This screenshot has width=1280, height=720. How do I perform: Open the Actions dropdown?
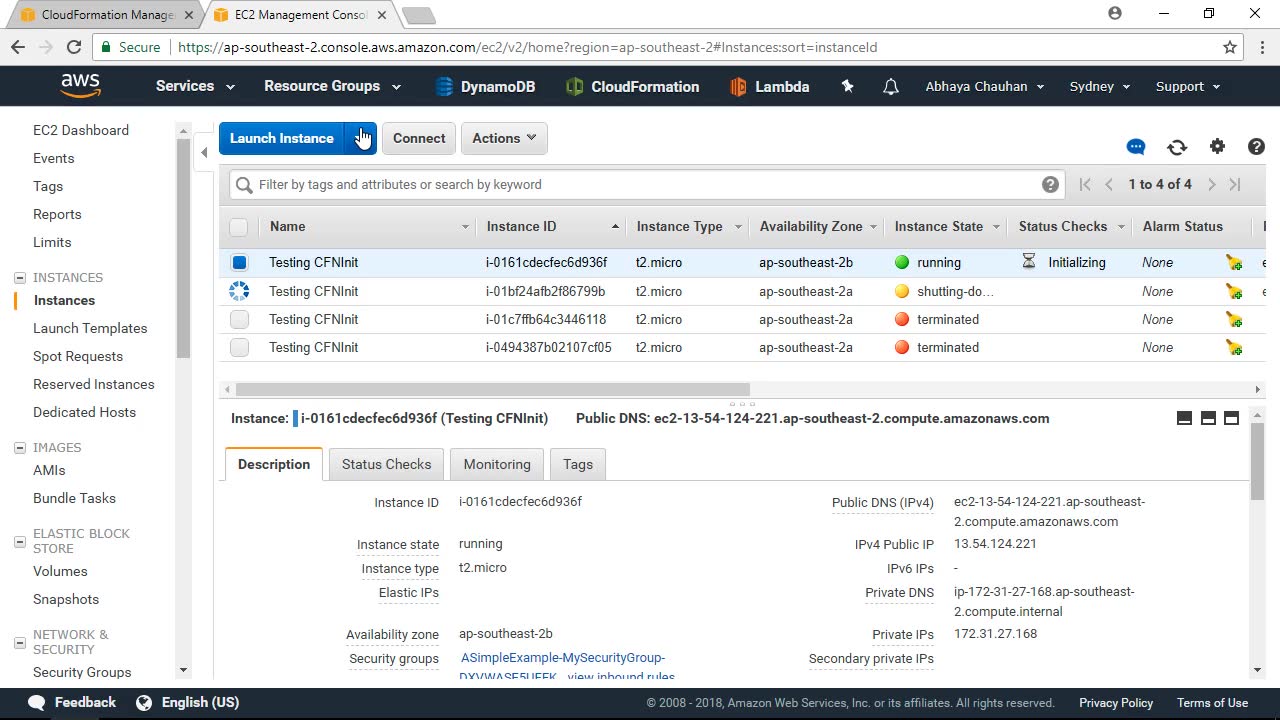pyautogui.click(x=505, y=138)
